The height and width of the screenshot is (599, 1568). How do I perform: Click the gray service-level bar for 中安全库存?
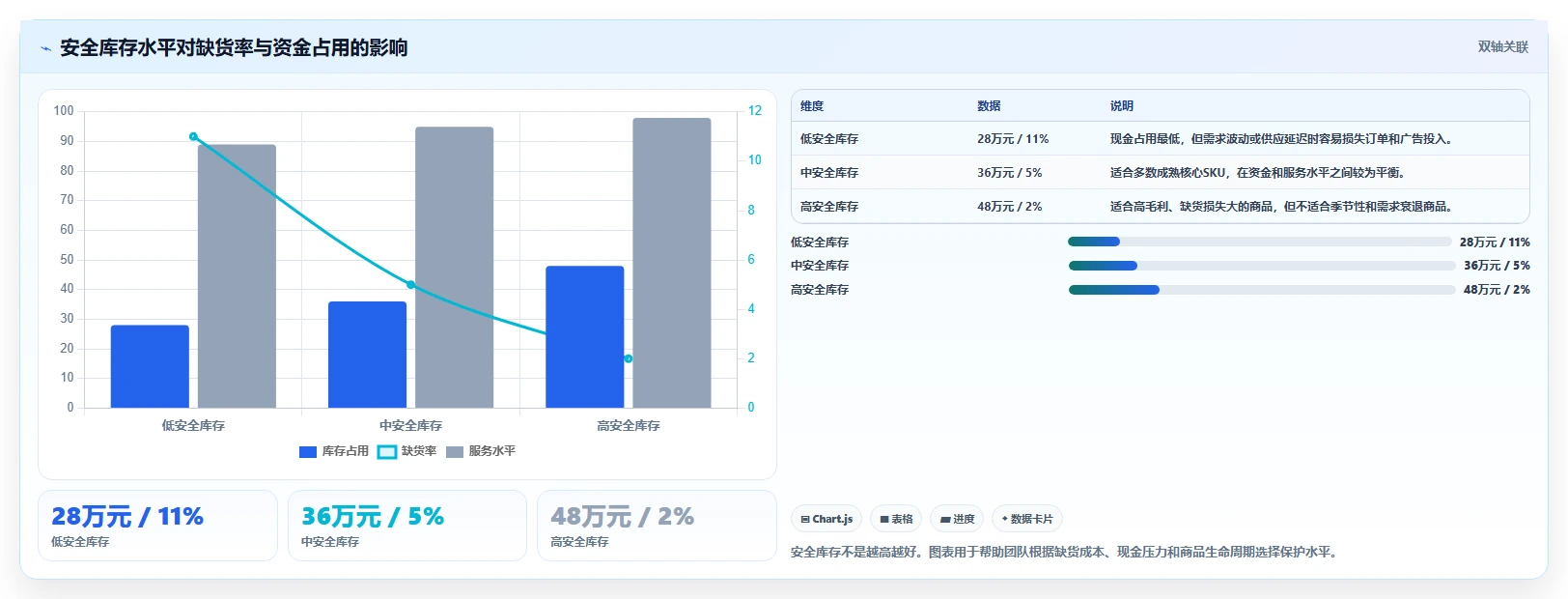click(x=454, y=267)
